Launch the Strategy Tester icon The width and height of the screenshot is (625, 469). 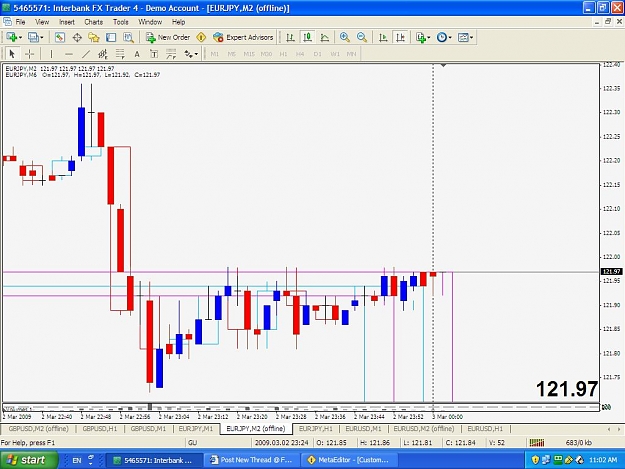click(128, 37)
